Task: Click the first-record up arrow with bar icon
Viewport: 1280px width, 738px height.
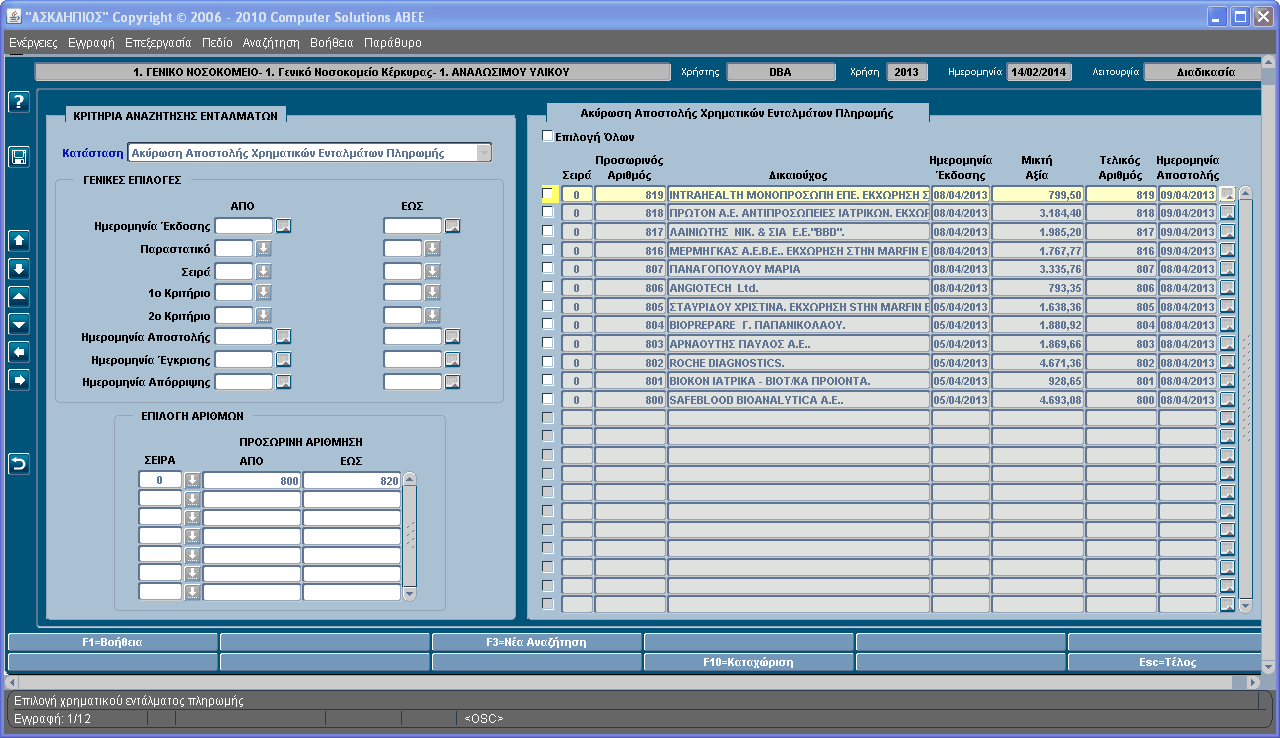Action: [x=18, y=241]
